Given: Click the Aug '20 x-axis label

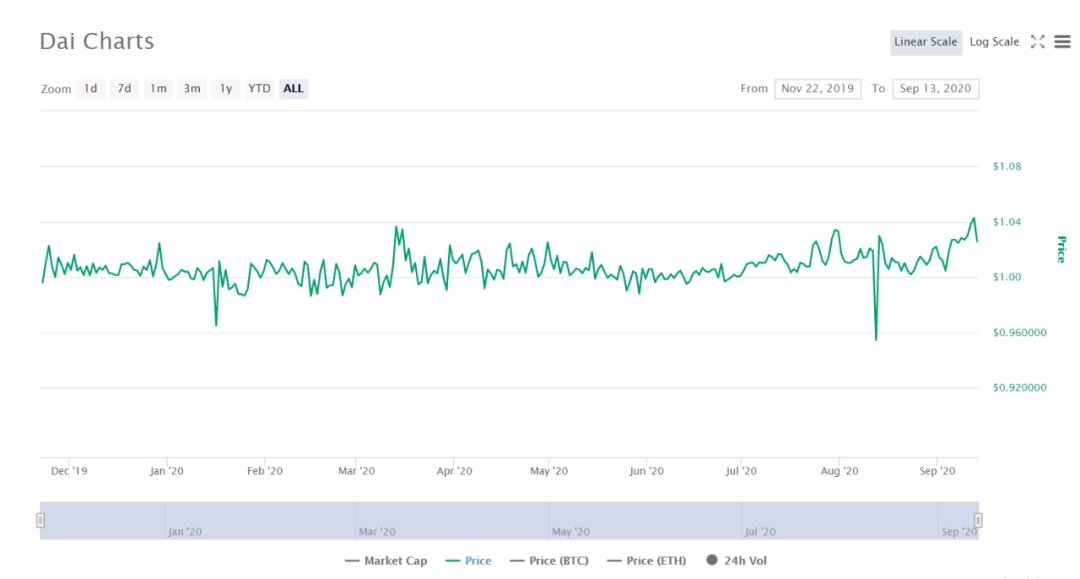Looking at the screenshot, I should 840,471.
